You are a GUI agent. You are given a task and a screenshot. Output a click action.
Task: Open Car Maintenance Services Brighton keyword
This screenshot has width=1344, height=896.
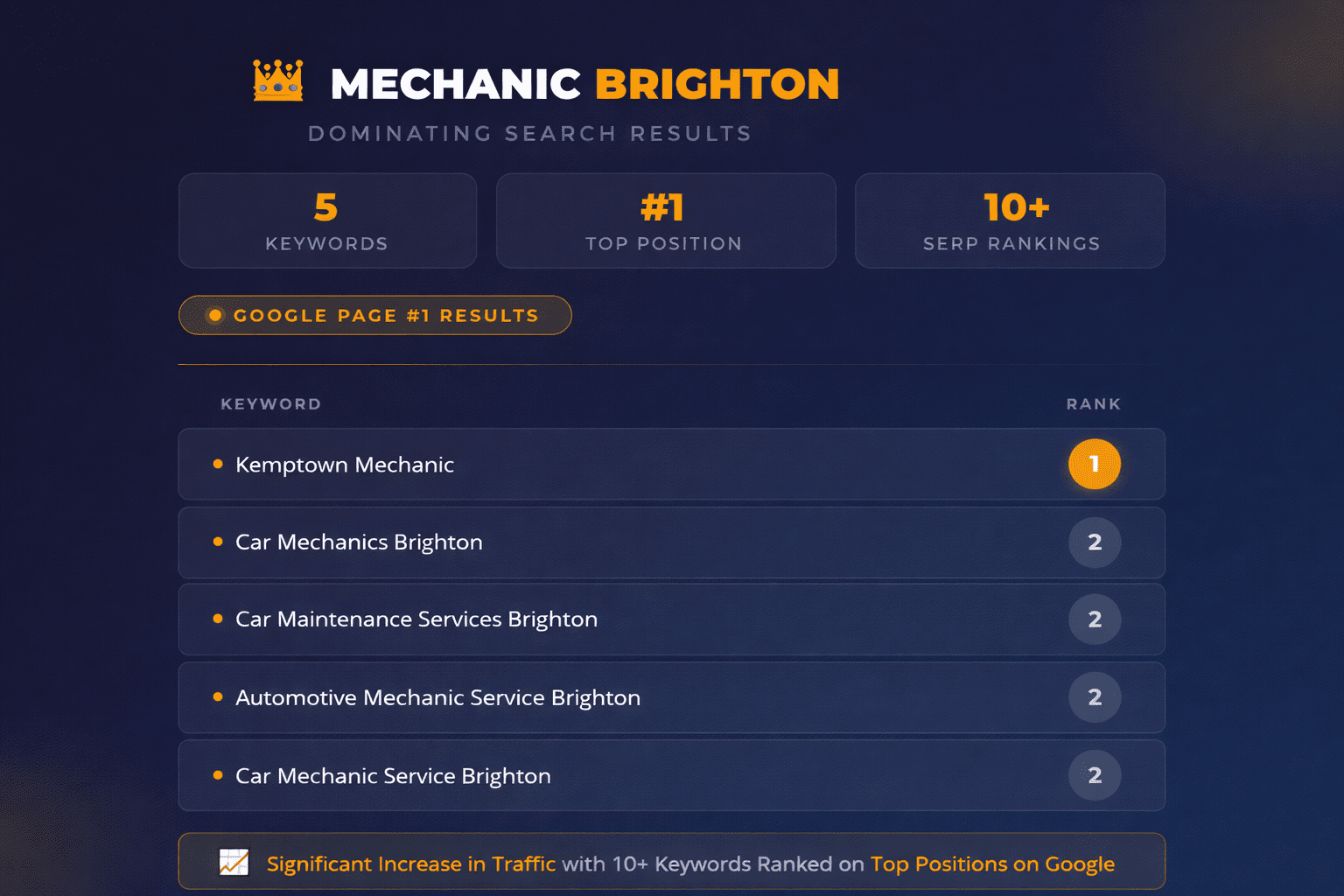tap(416, 619)
